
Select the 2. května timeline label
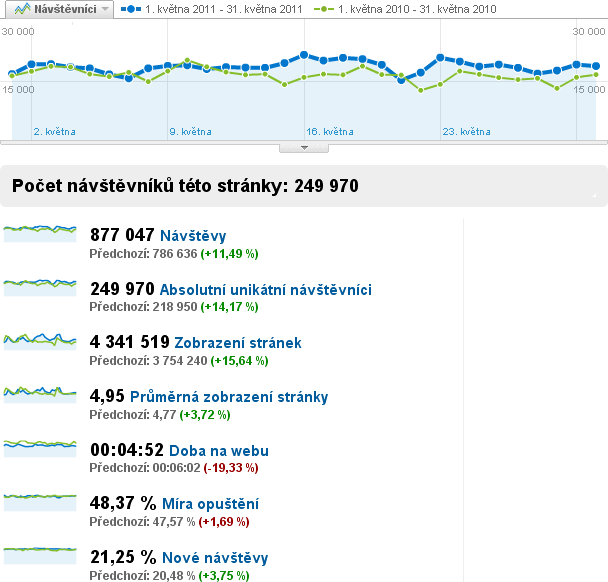(x=54, y=132)
